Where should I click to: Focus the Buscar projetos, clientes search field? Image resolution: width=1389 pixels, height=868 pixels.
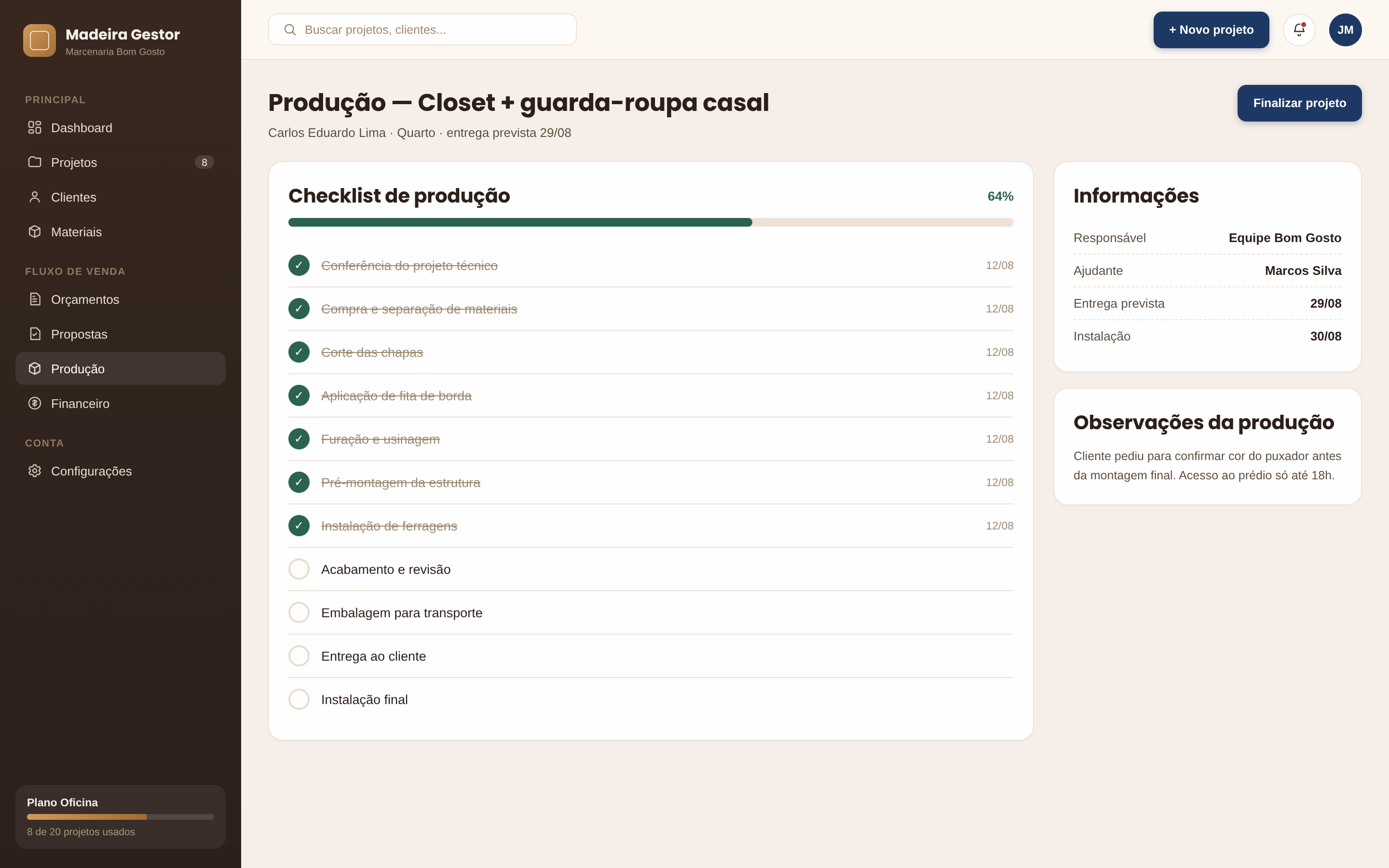pyautogui.click(x=422, y=29)
